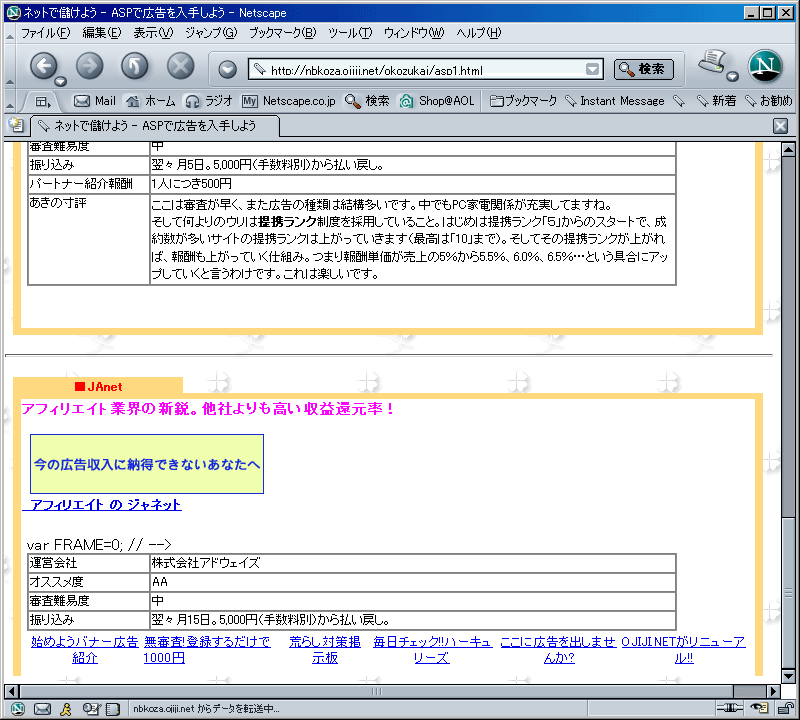Open the ここに広告を出しませんか? link

[x=559, y=650]
